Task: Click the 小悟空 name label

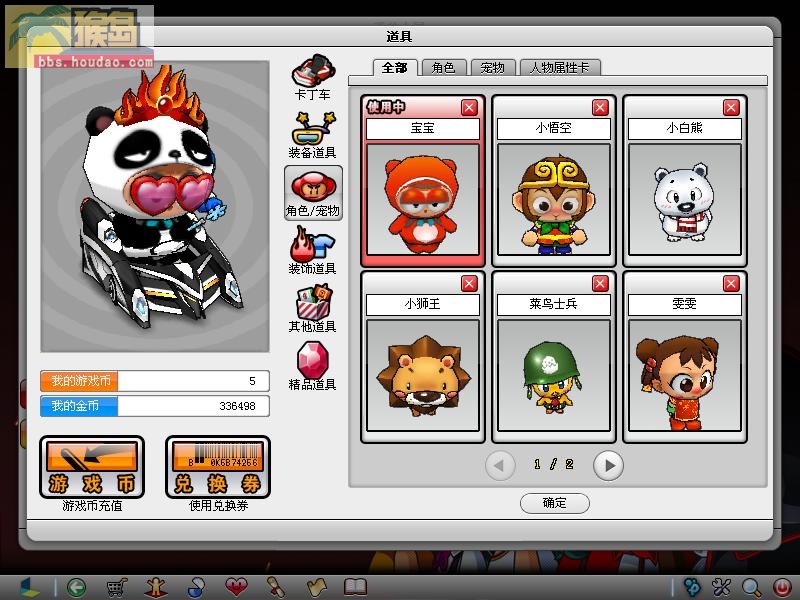Action: tap(554, 129)
